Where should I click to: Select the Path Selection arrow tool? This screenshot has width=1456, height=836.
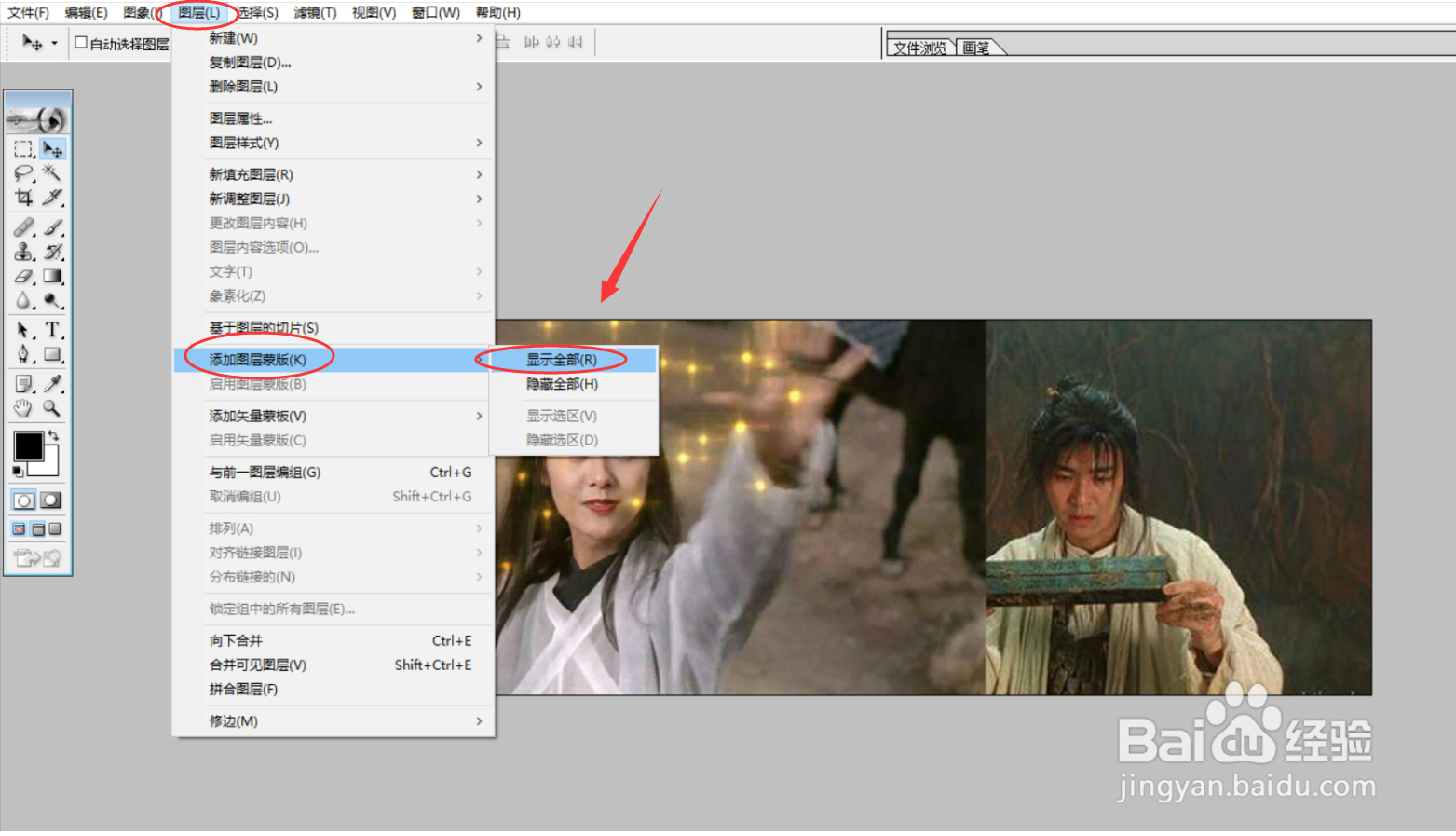pyautogui.click(x=24, y=330)
